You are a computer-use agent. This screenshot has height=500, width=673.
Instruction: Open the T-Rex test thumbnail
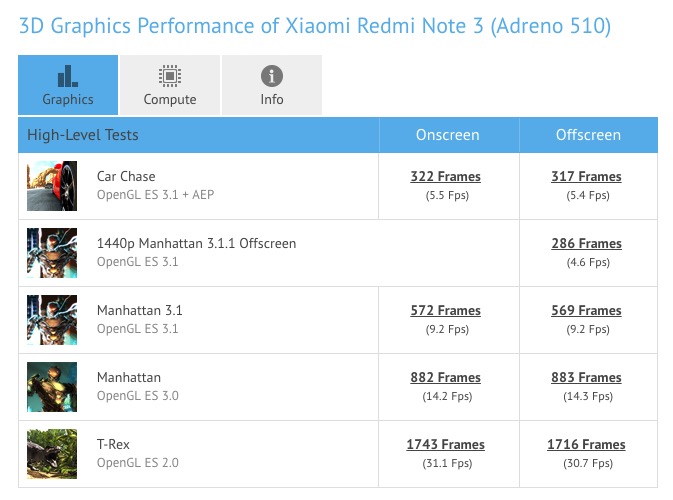click(x=52, y=454)
